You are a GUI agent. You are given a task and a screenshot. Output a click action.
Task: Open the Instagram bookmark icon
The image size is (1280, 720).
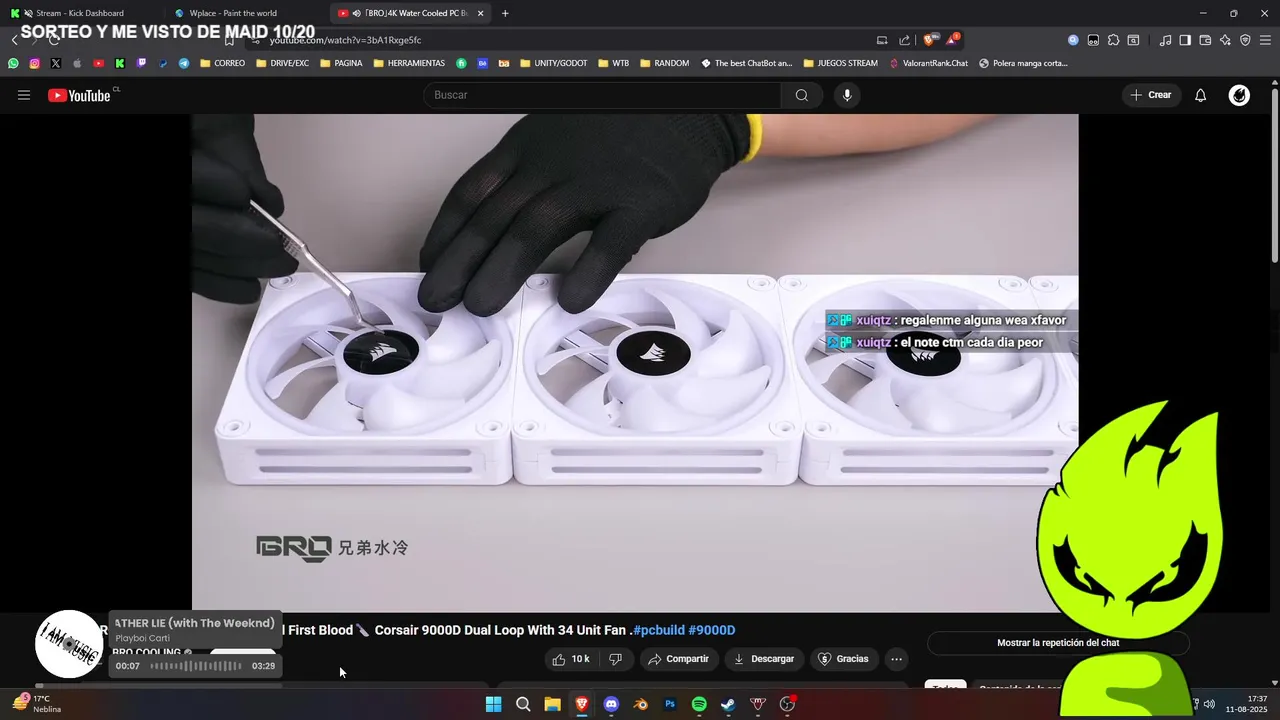[34, 63]
